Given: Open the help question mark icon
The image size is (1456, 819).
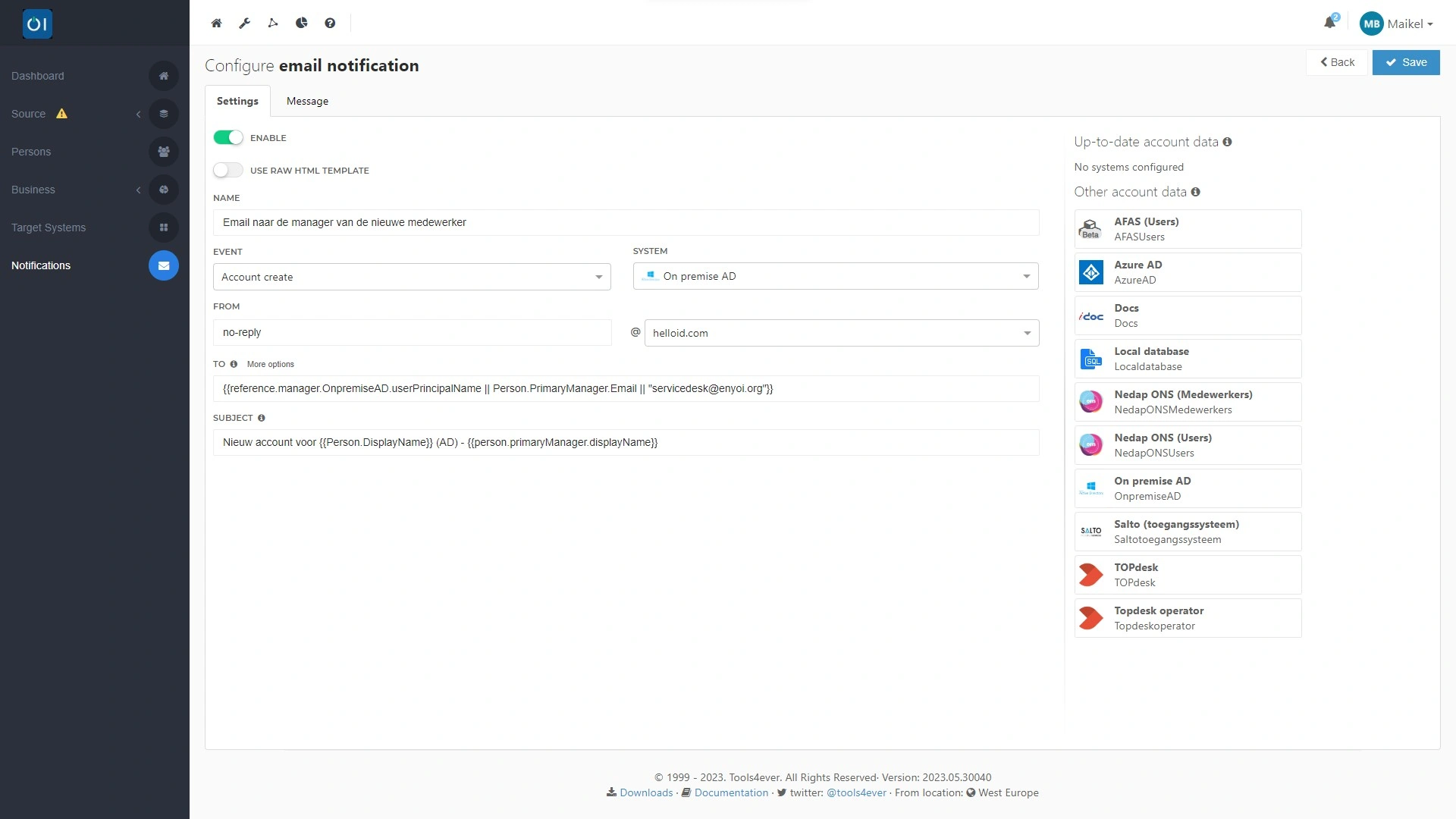Looking at the screenshot, I should click(x=330, y=23).
